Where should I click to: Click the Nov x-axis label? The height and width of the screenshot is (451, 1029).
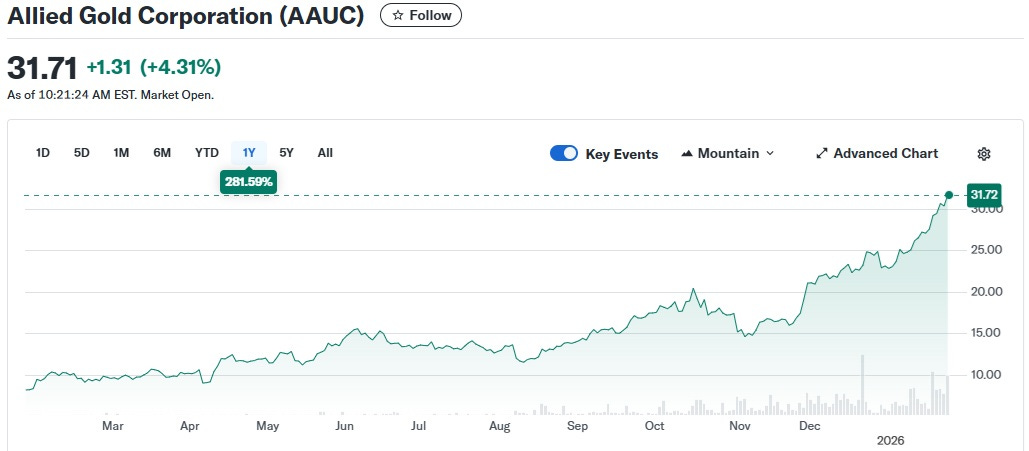pyautogui.click(x=740, y=426)
